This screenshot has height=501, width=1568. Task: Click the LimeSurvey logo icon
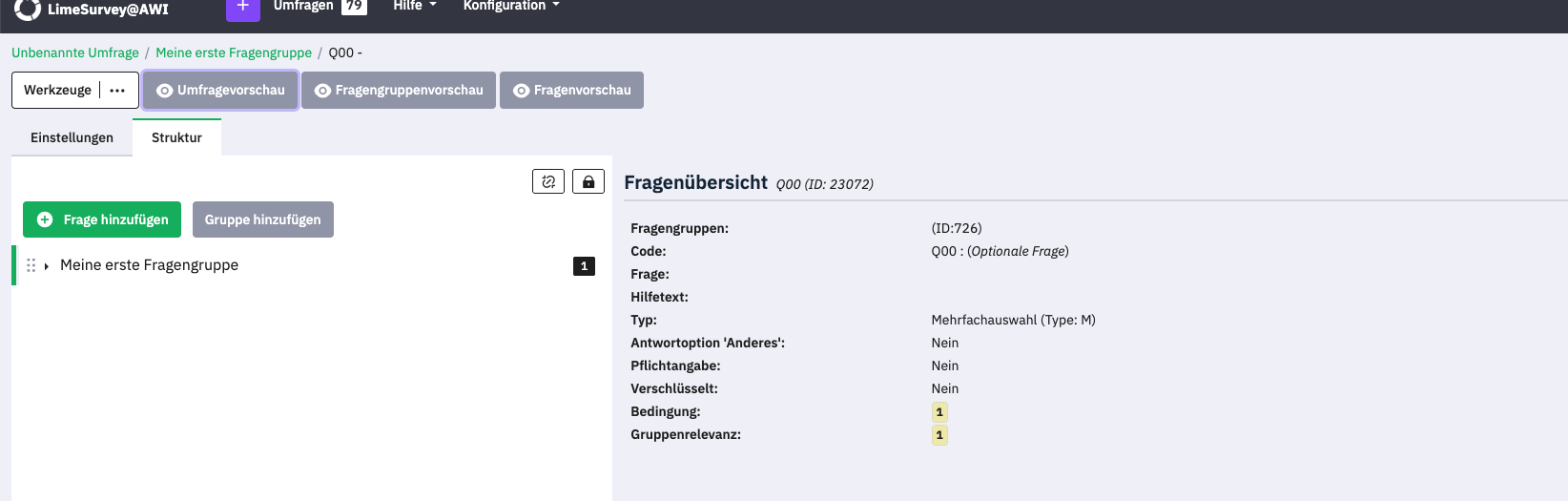28,9
